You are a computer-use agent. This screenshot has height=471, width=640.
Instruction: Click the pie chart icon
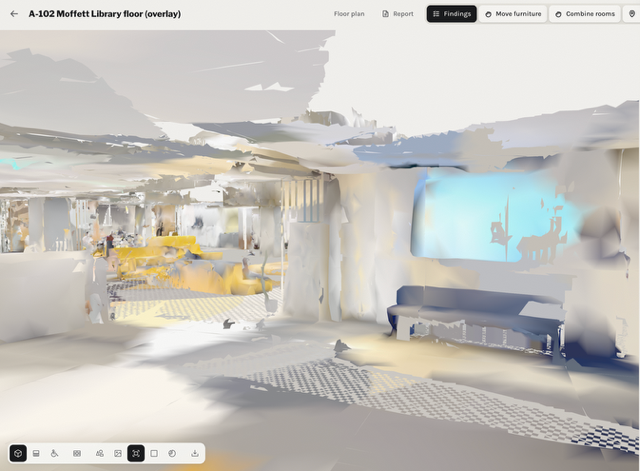tap(172, 453)
